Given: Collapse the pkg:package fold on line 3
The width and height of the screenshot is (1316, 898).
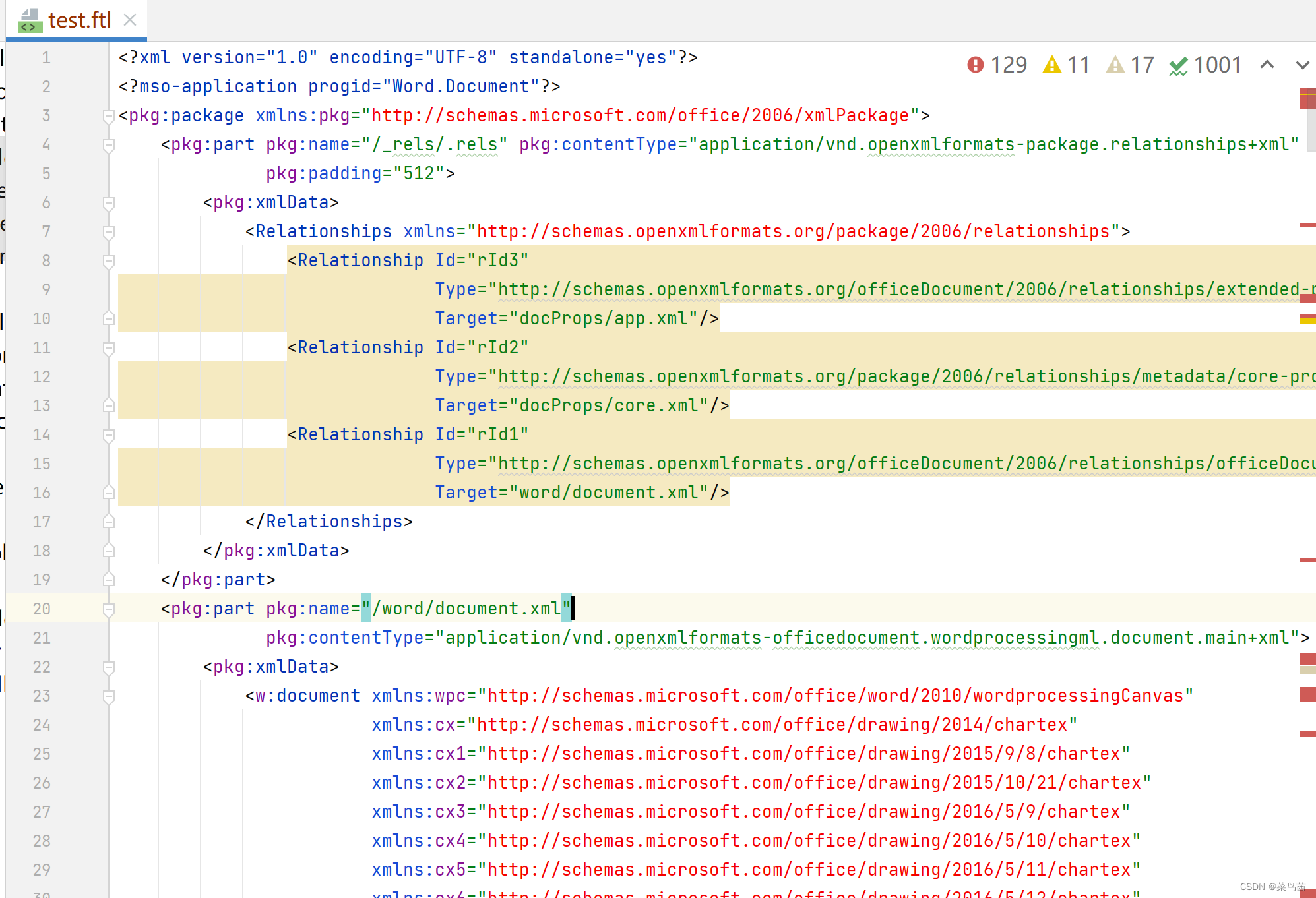Looking at the screenshot, I should pos(109,117).
